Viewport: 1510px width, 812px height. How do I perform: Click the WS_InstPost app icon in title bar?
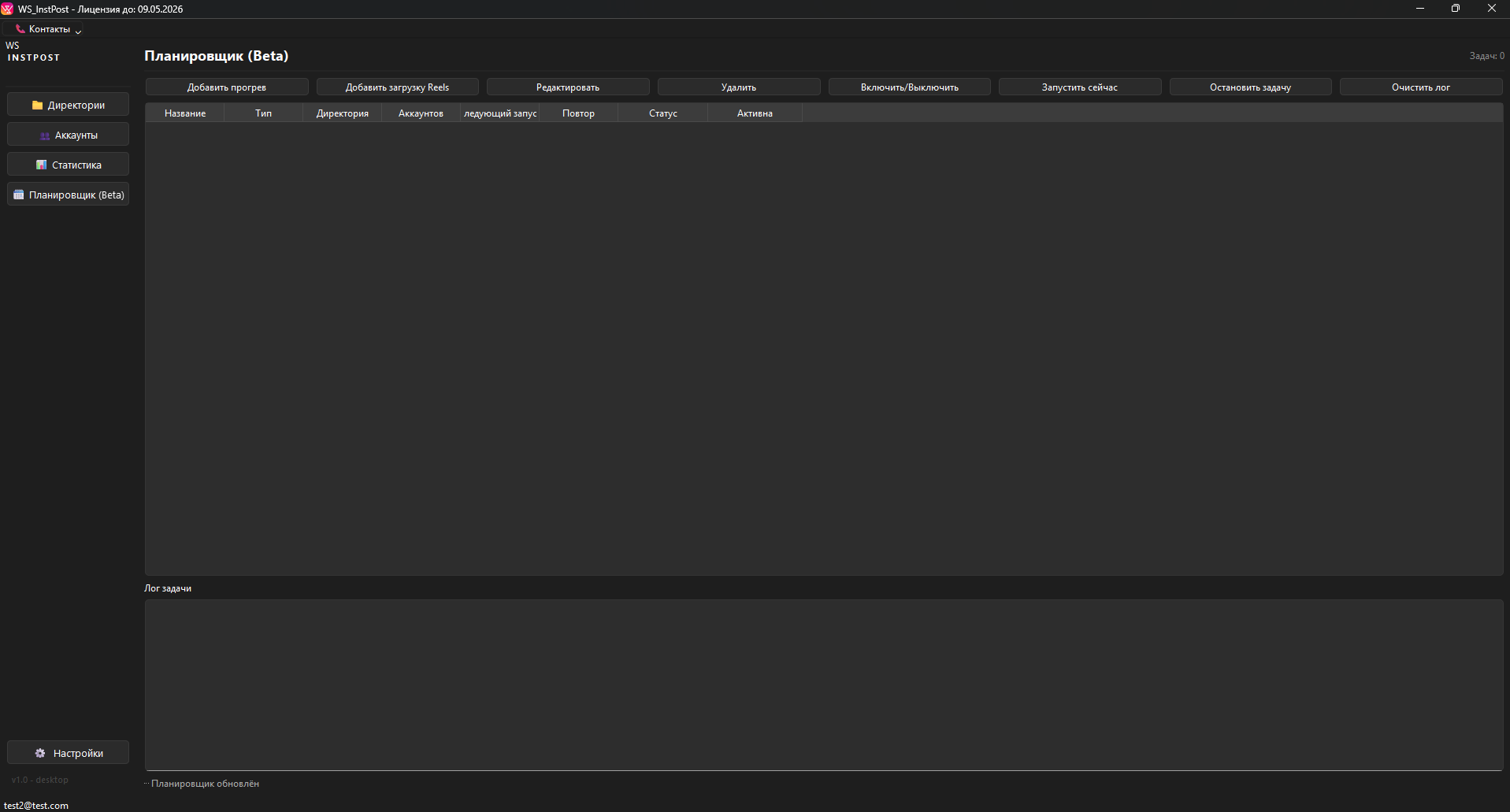click(x=8, y=9)
